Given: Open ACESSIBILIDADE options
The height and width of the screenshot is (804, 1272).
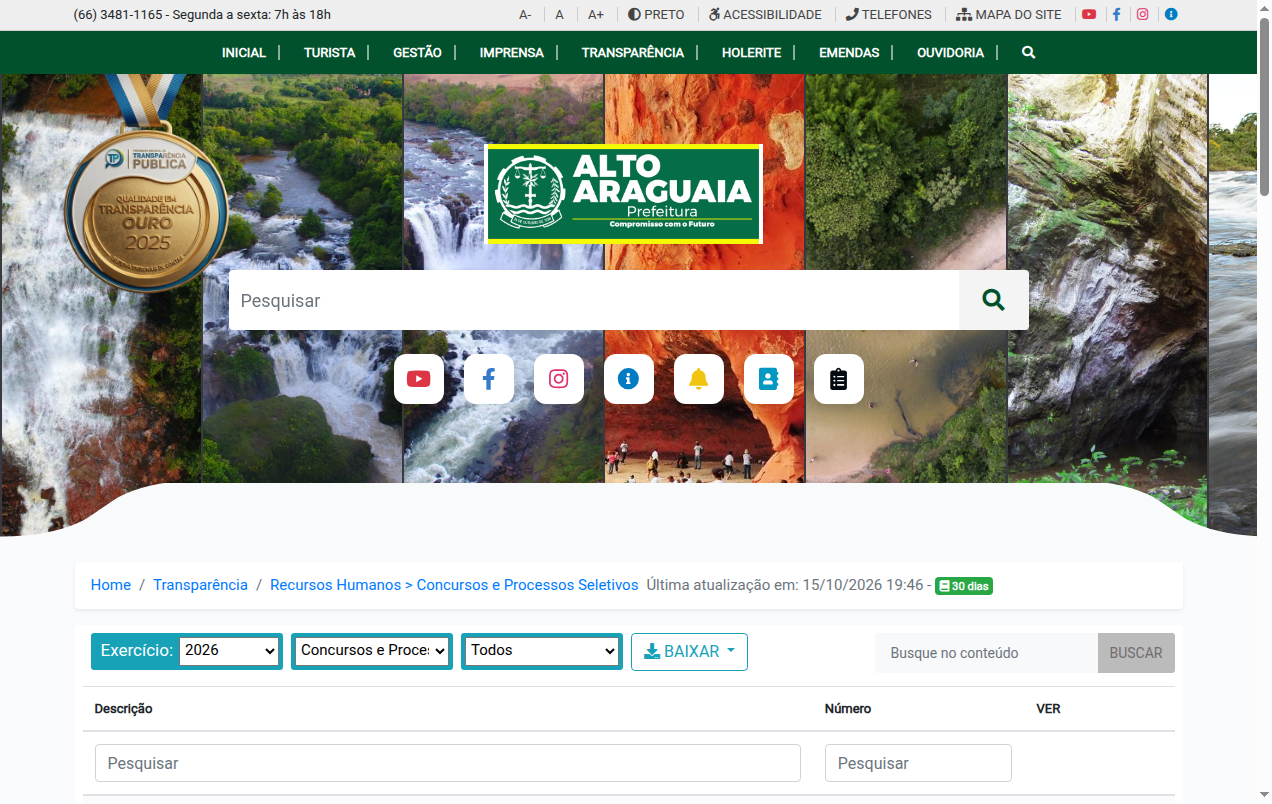Looking at the screenshot, I should pyautogui.click(x=765, y=15).
